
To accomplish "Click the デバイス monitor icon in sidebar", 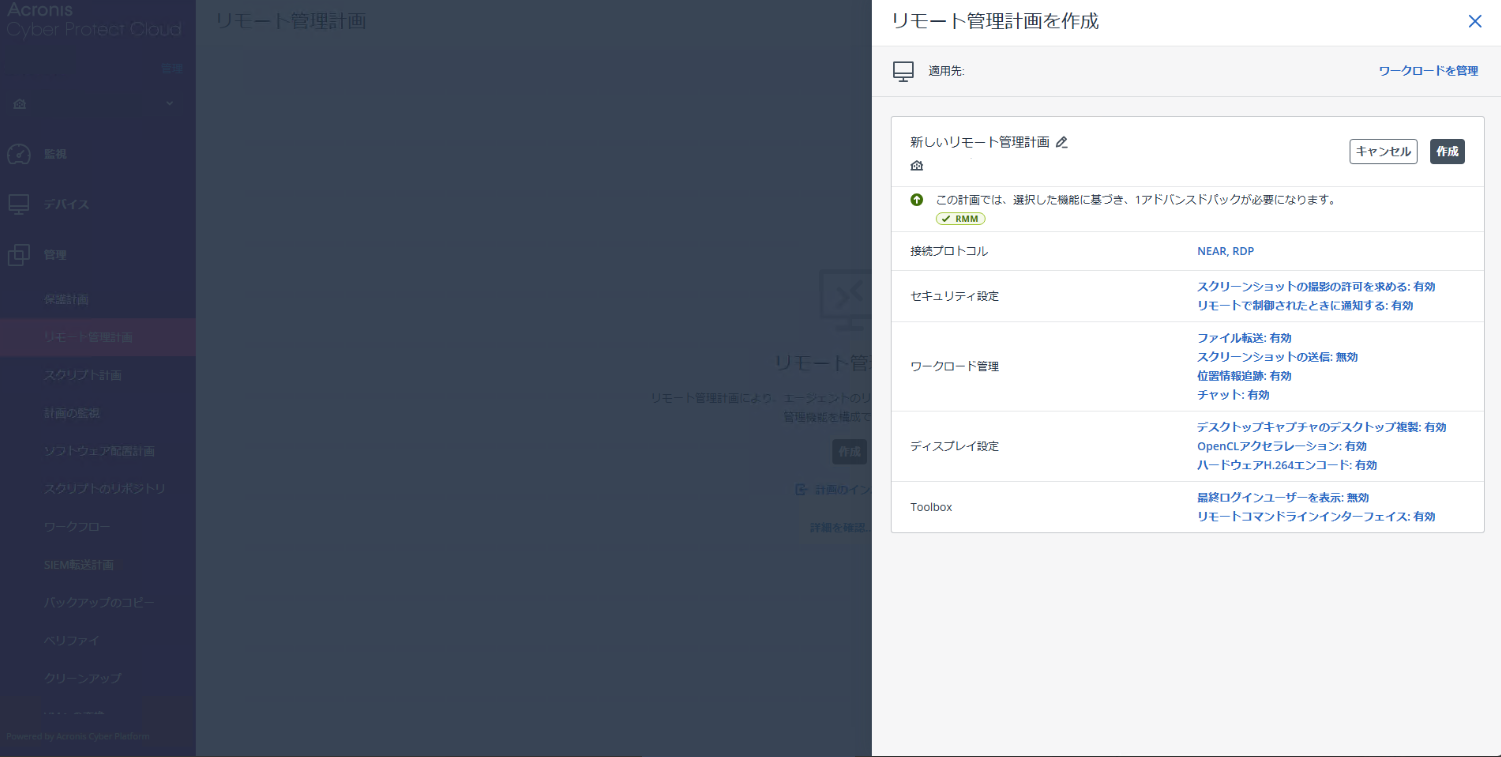I will click(x=18, y=204).
